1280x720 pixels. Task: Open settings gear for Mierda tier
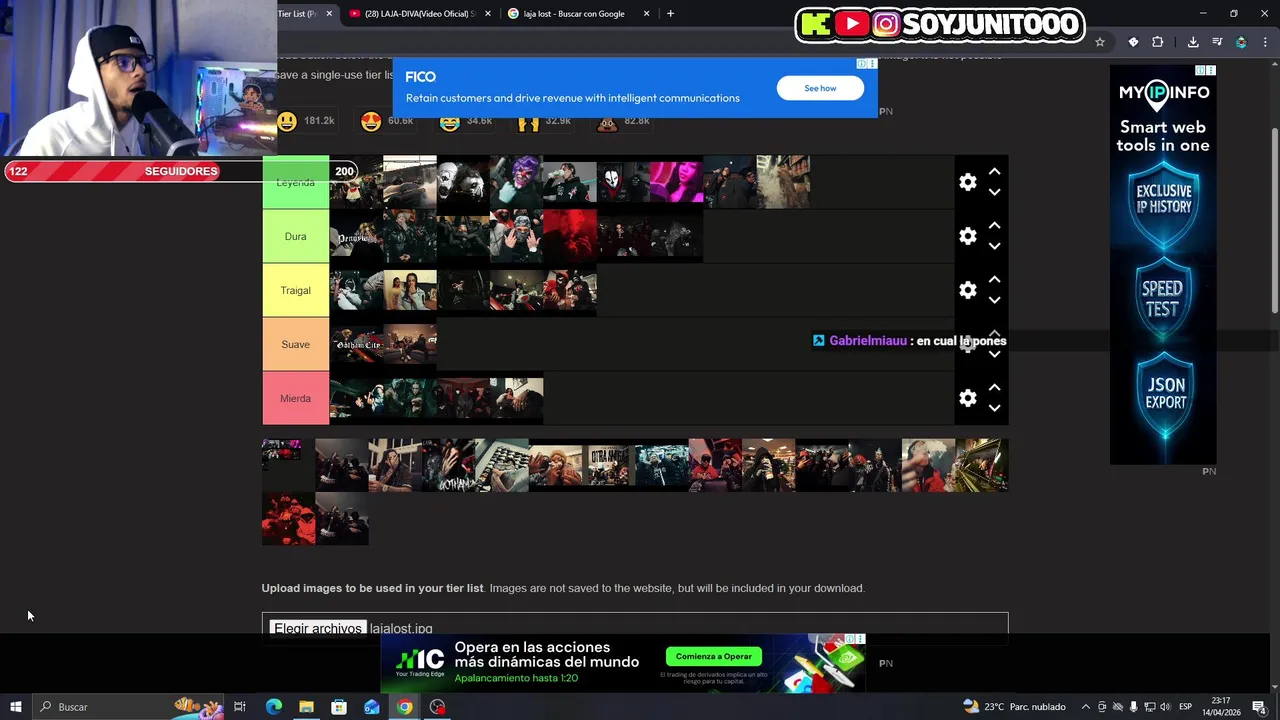(x=967, y=398)
